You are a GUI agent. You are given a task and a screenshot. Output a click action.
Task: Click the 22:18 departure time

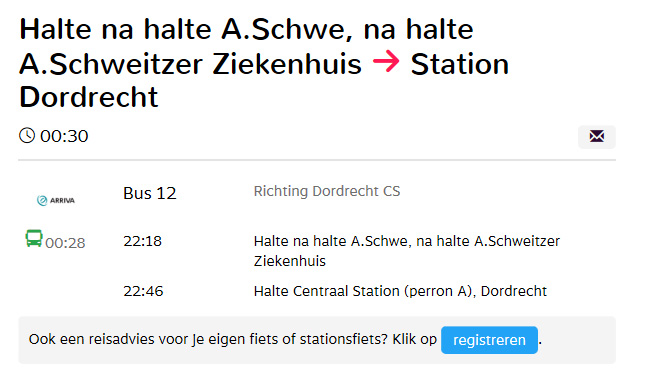click(143, 241)
